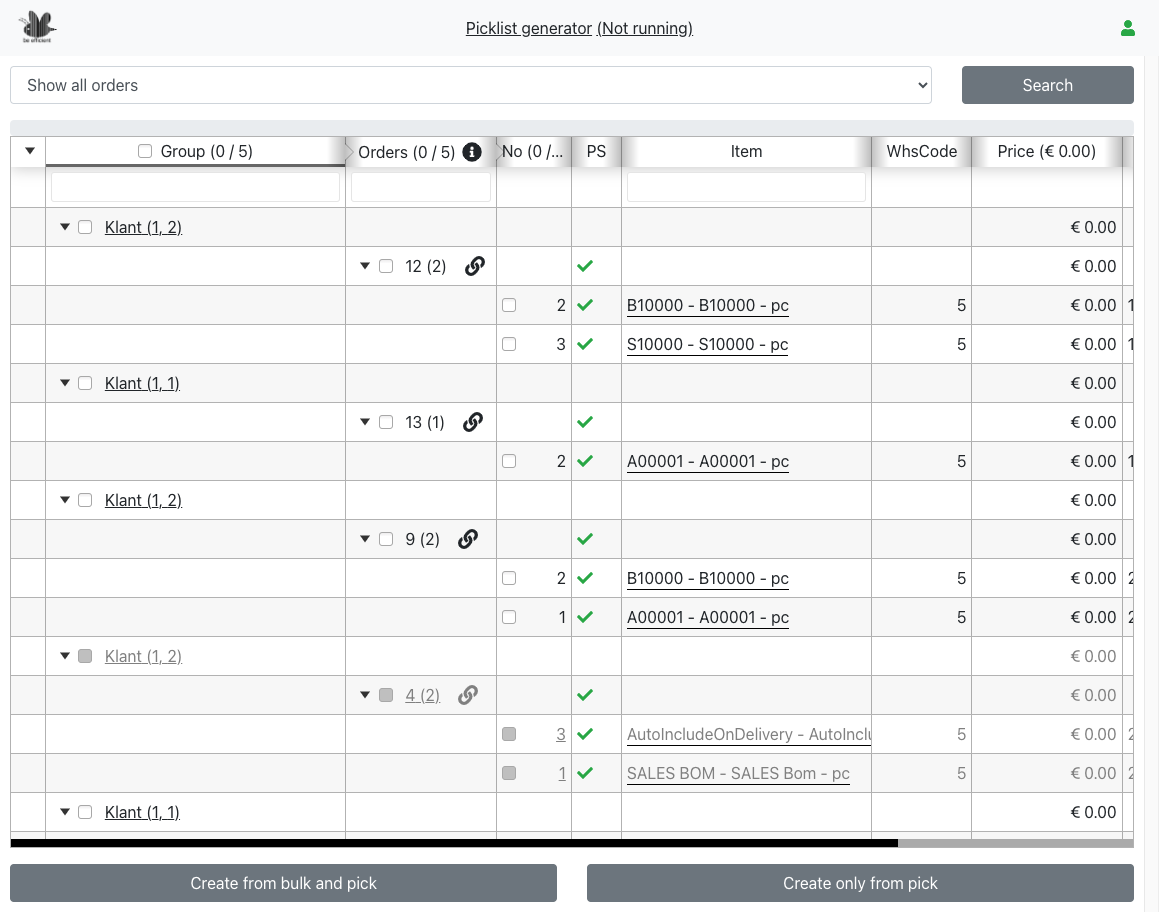The width and height of the screenshot is (1159, 912).
Task: Open the Show all orders dropdown
Action: coord(470,85)
